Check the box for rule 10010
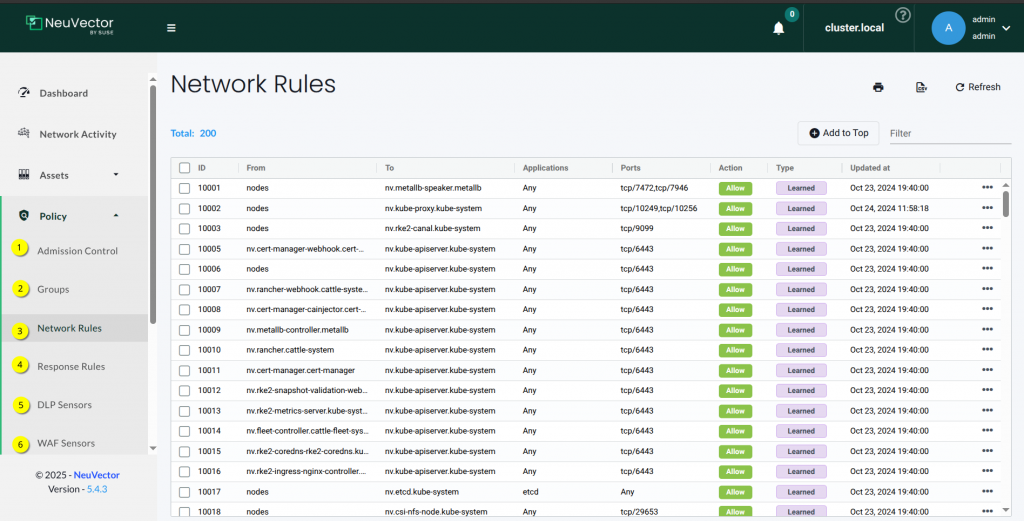1024x521 pixels. (x=184, y=350)
